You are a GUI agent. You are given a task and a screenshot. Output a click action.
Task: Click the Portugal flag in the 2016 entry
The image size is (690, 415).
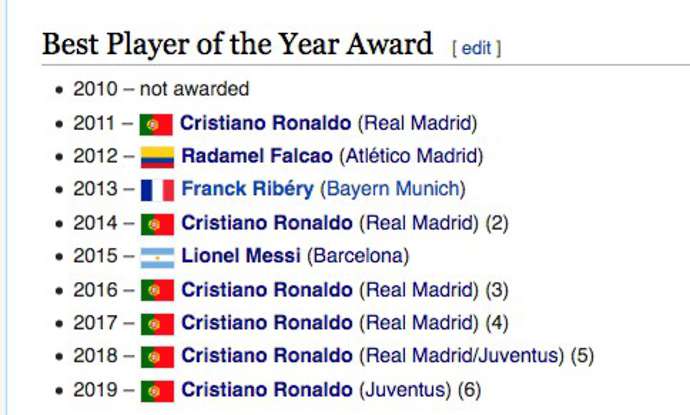coord(157,291)
